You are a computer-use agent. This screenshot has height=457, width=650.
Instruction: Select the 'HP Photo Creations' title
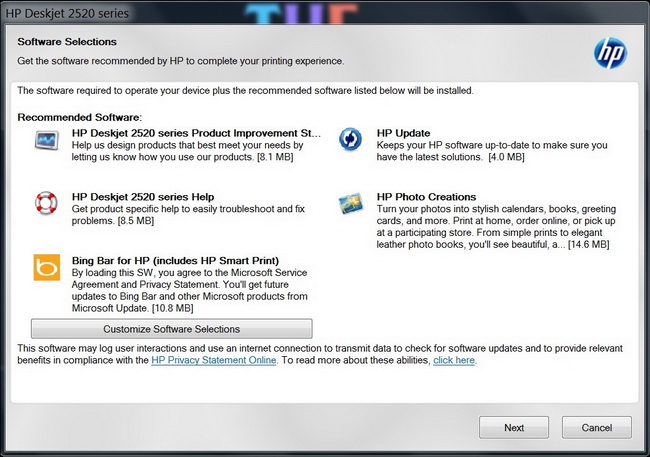pos(426,197)
